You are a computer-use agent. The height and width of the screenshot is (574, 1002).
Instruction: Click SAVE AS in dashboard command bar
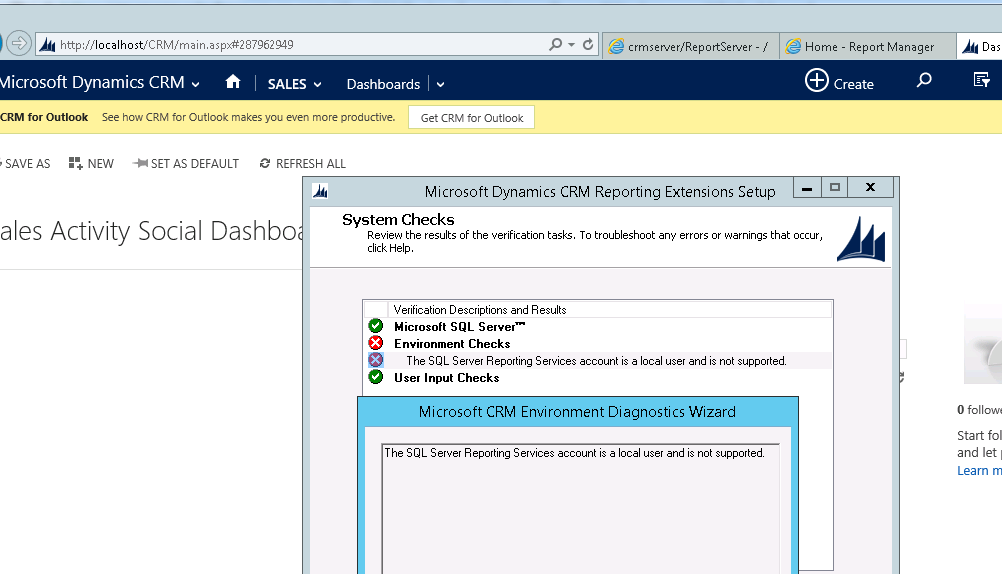pos(26,164)
